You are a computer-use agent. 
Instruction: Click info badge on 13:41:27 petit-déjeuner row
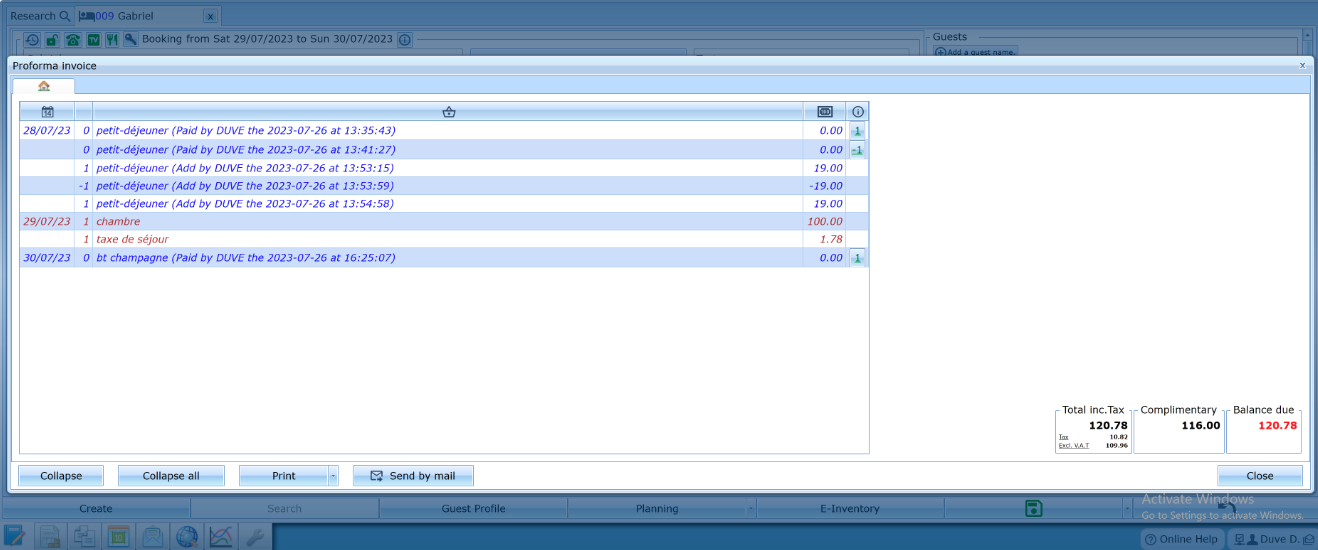[x=857, y=150]
